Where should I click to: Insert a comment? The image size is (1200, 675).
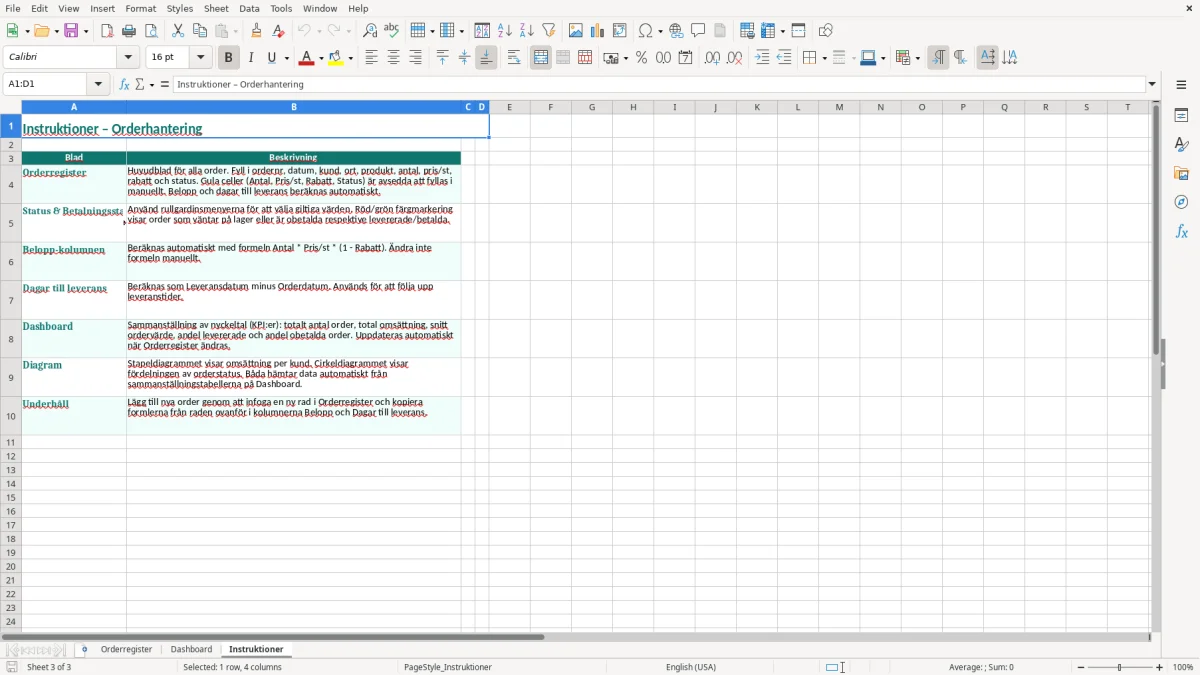click(698, 31)
